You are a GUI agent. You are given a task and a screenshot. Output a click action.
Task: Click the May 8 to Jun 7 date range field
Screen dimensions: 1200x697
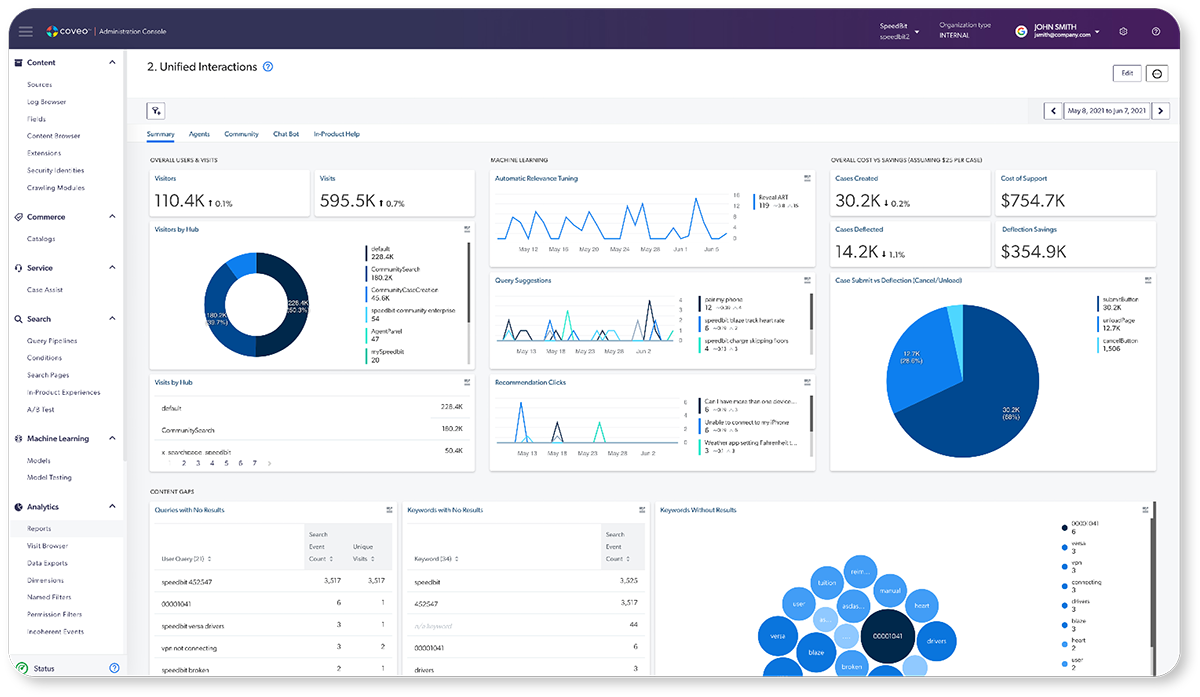(1105, 110)
